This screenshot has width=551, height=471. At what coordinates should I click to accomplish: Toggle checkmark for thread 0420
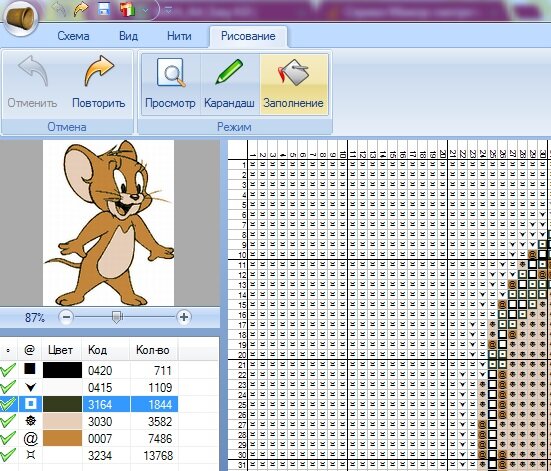point(8,370)
